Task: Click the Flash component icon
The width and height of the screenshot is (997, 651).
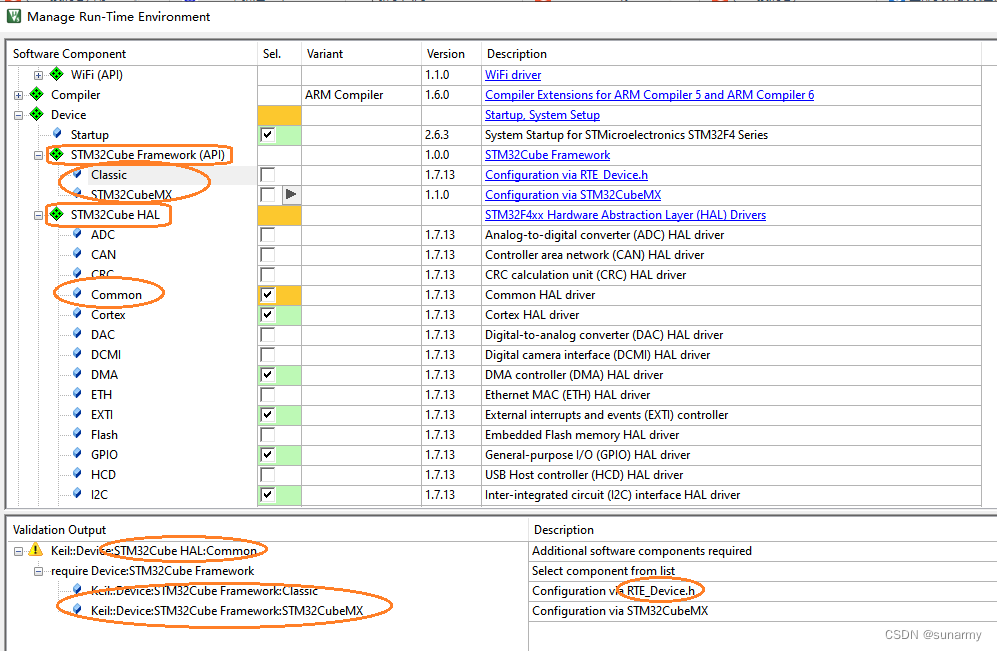Action: coord(77,434)
